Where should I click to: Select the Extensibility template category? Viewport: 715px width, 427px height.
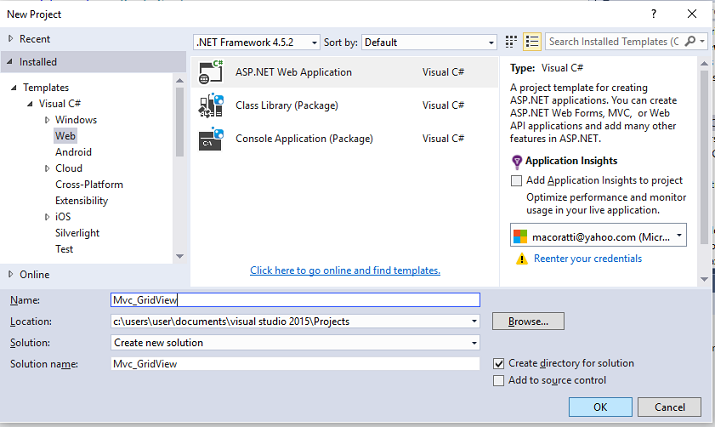click(x=82, y=201)
